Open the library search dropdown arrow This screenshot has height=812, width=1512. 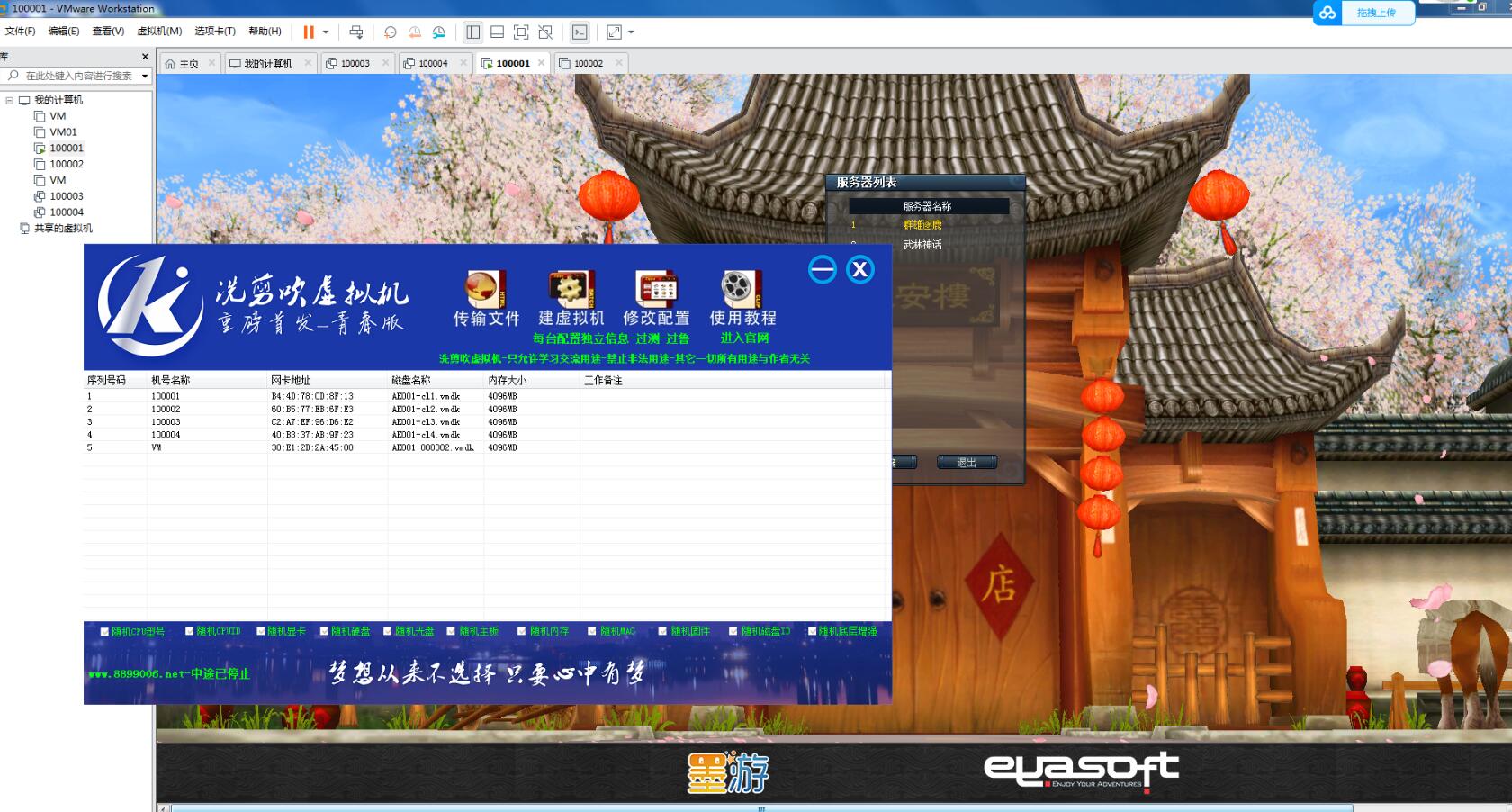click(x=145, y=76)
